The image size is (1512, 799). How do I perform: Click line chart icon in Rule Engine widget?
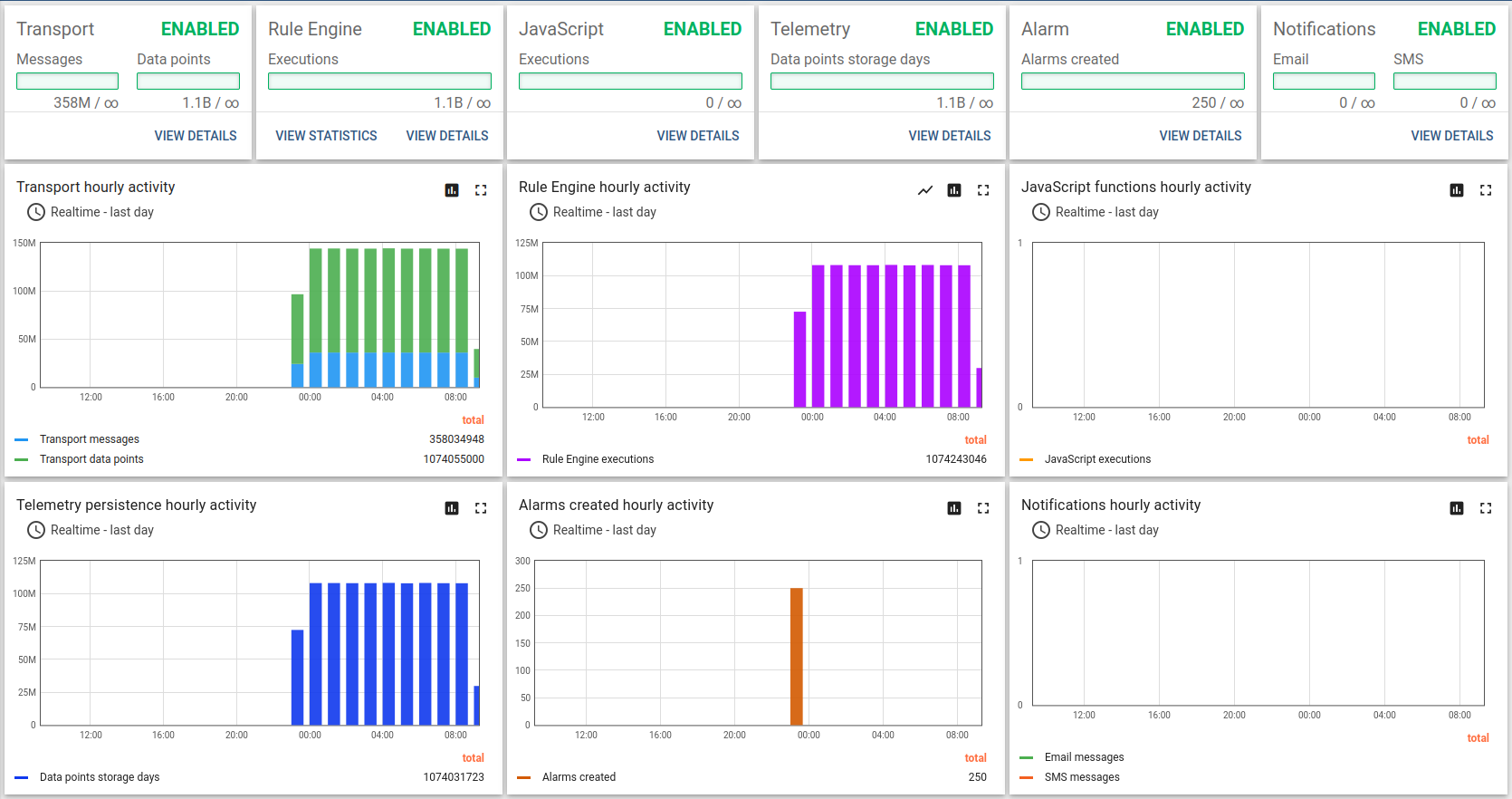coord(924,190)
